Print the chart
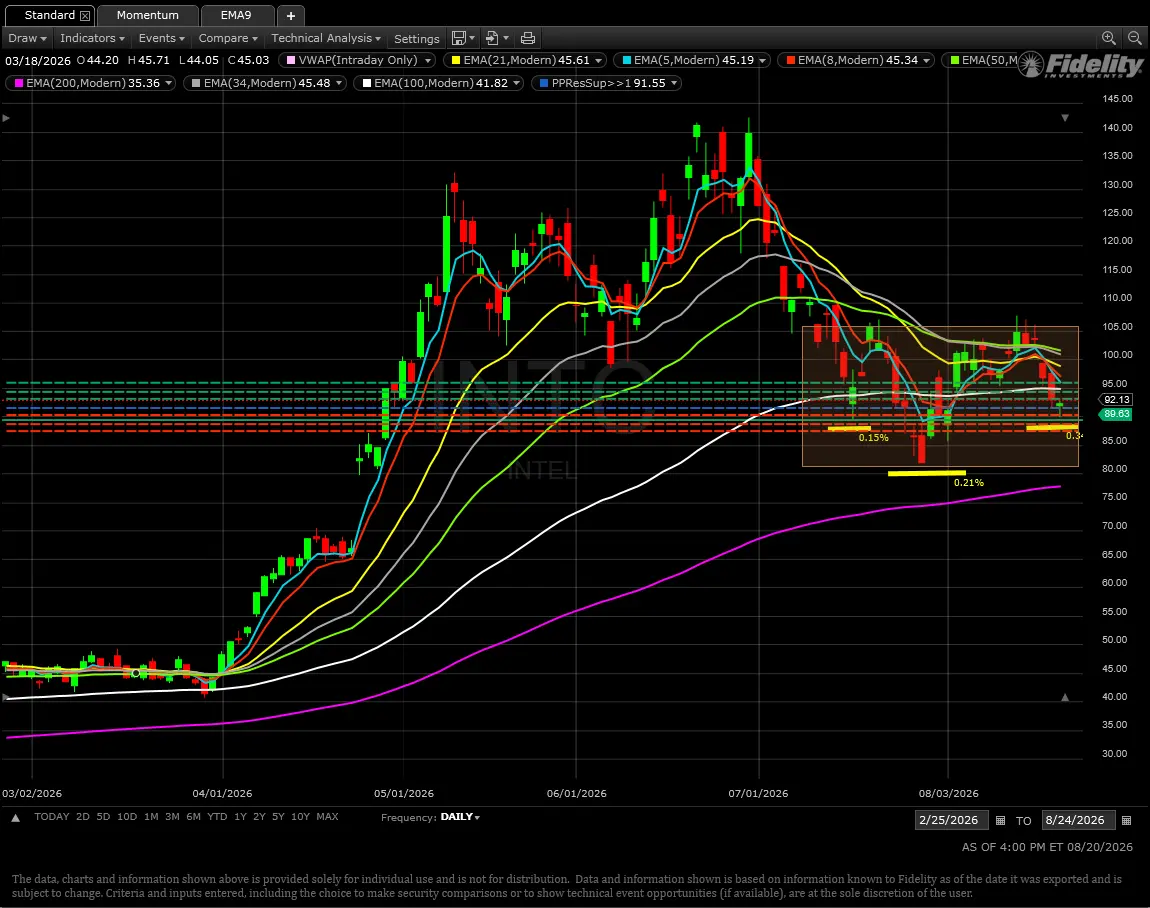 pyautogui.click(x=527, y=38)
